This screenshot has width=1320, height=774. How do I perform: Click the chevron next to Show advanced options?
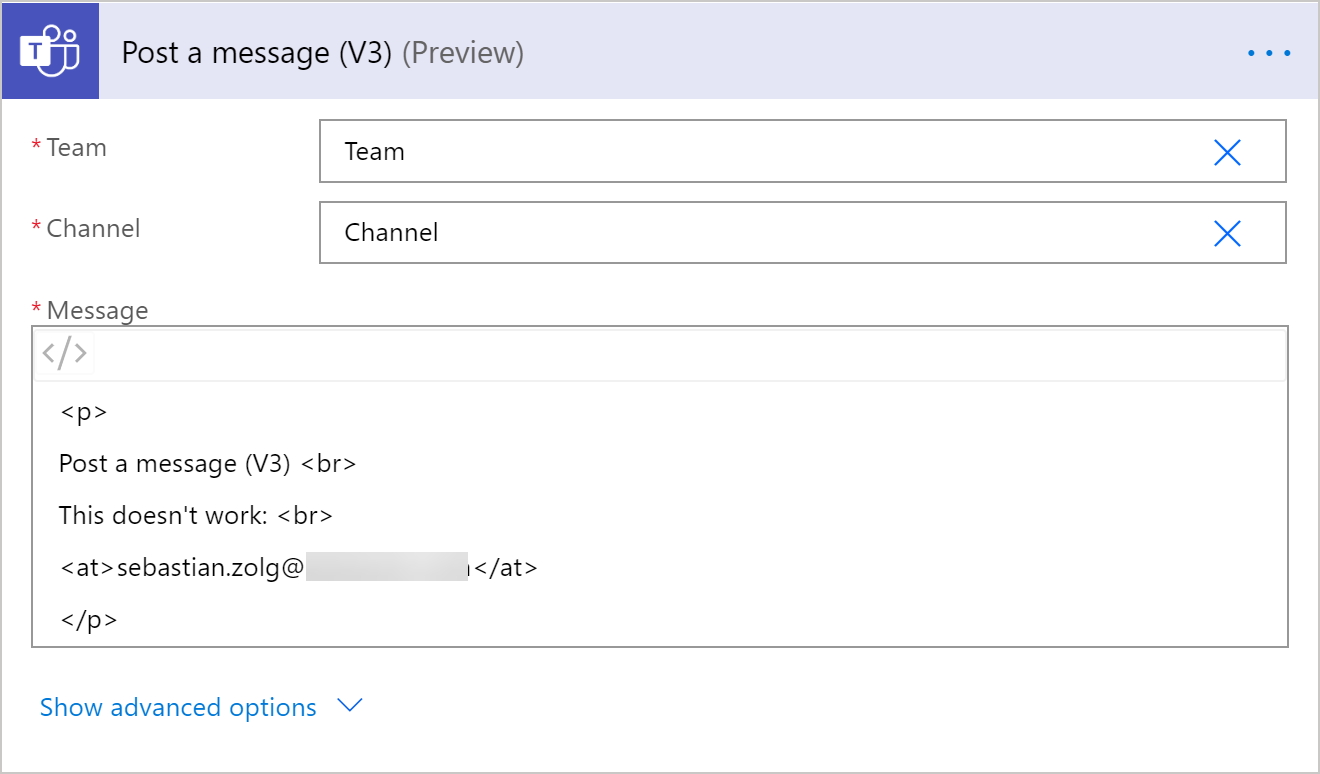pyautogui.click(x=348, y=707)
